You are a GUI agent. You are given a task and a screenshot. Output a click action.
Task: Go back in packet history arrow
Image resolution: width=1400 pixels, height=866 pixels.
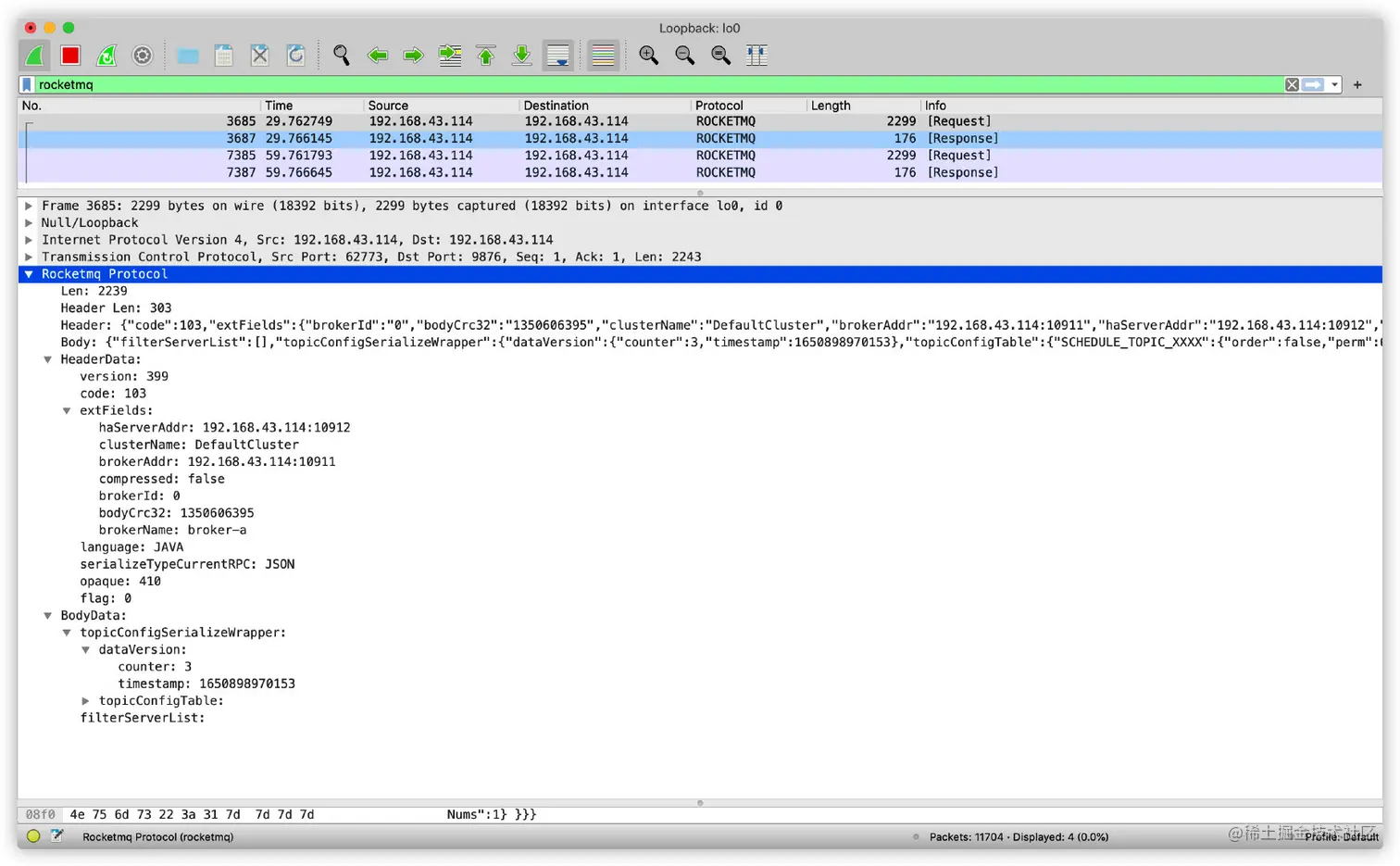377,56
